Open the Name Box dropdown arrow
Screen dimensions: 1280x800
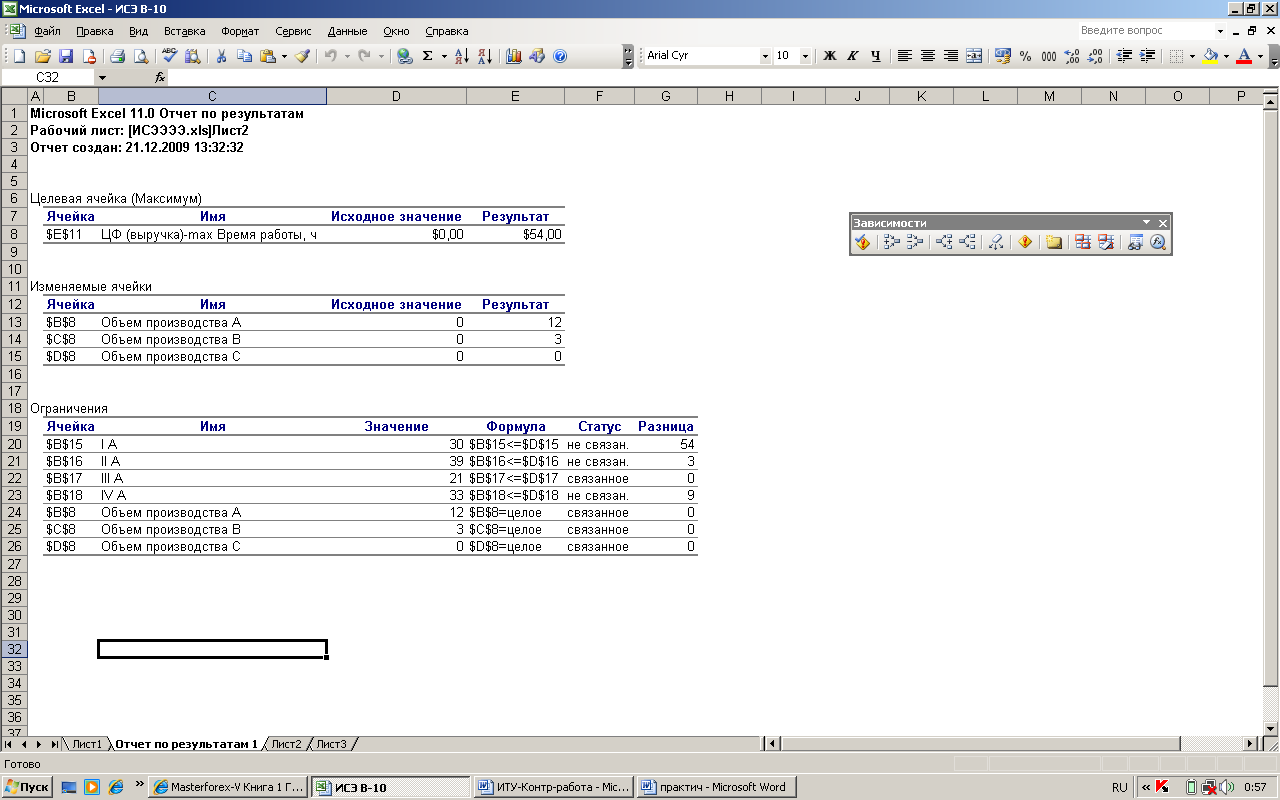click(102, 77)
